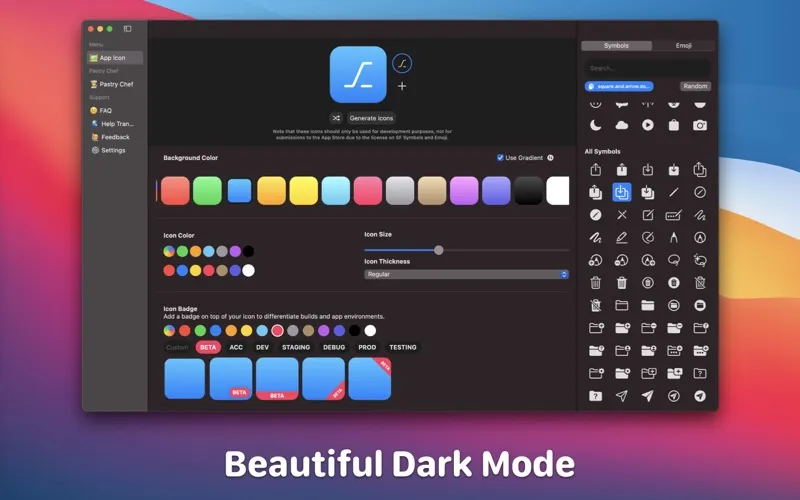Image resolution: width=800 pixels, height=500 pixels.
Task: Select the filled paper plane circle symbol
Action: tap(700, 396)
